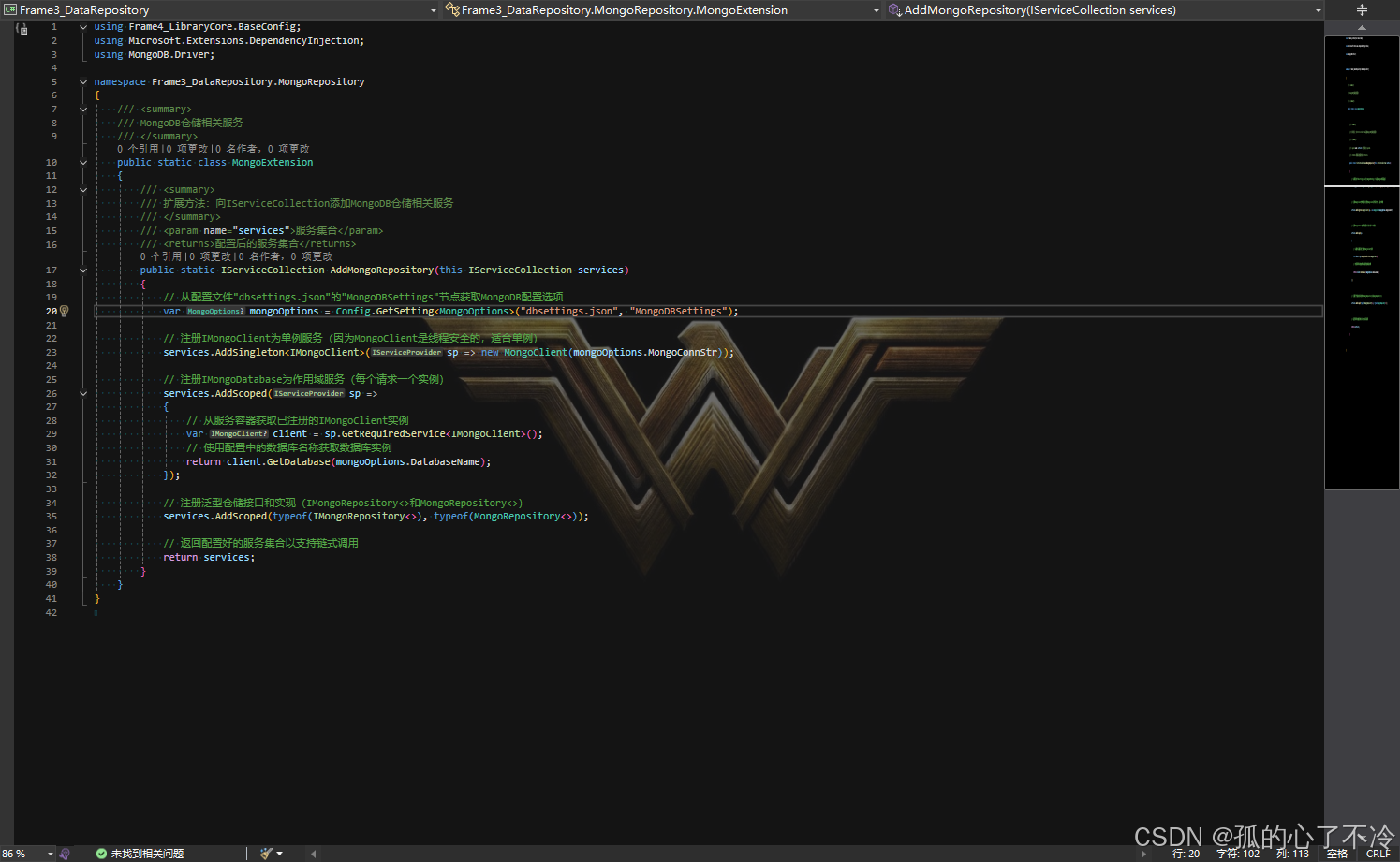The image size is (1400, 862).
Task: Click the horizontal scrollbar left arrow
Action: click(313, 854)
